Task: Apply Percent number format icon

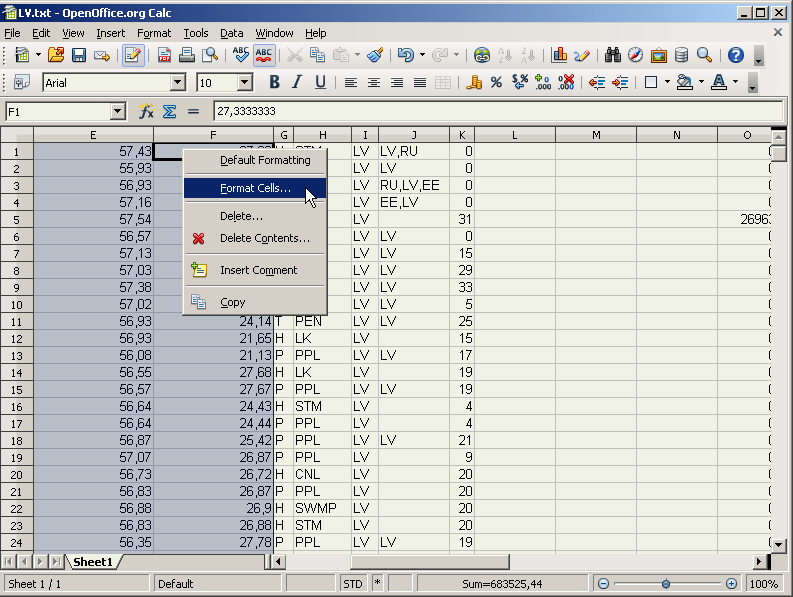Action: pyautogui.click(x=497, y=82)
